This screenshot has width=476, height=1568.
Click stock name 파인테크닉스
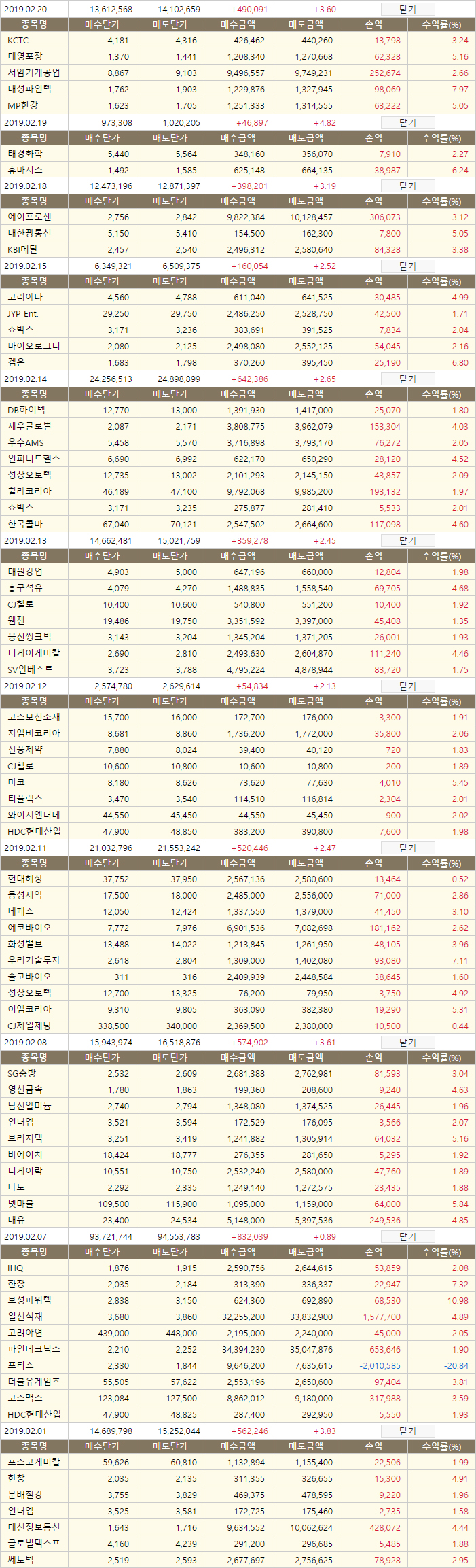point(33,1349)
